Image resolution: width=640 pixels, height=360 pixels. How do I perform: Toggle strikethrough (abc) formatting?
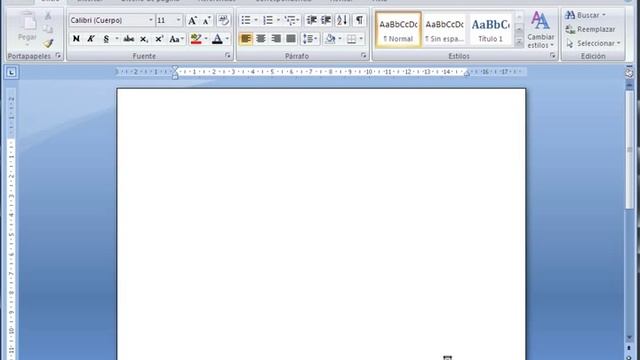click(x=129, y=39)
